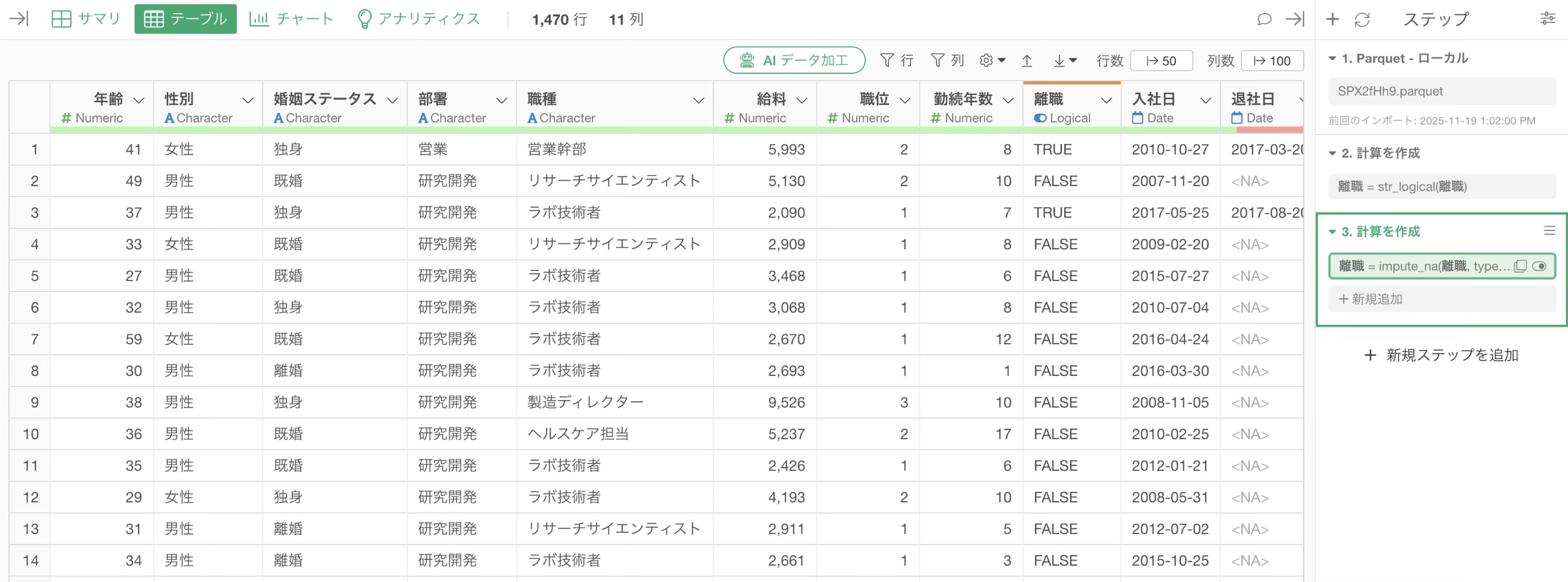
Task: Open the step panel settings sliders icon
Action: (x=1547, y=19)
